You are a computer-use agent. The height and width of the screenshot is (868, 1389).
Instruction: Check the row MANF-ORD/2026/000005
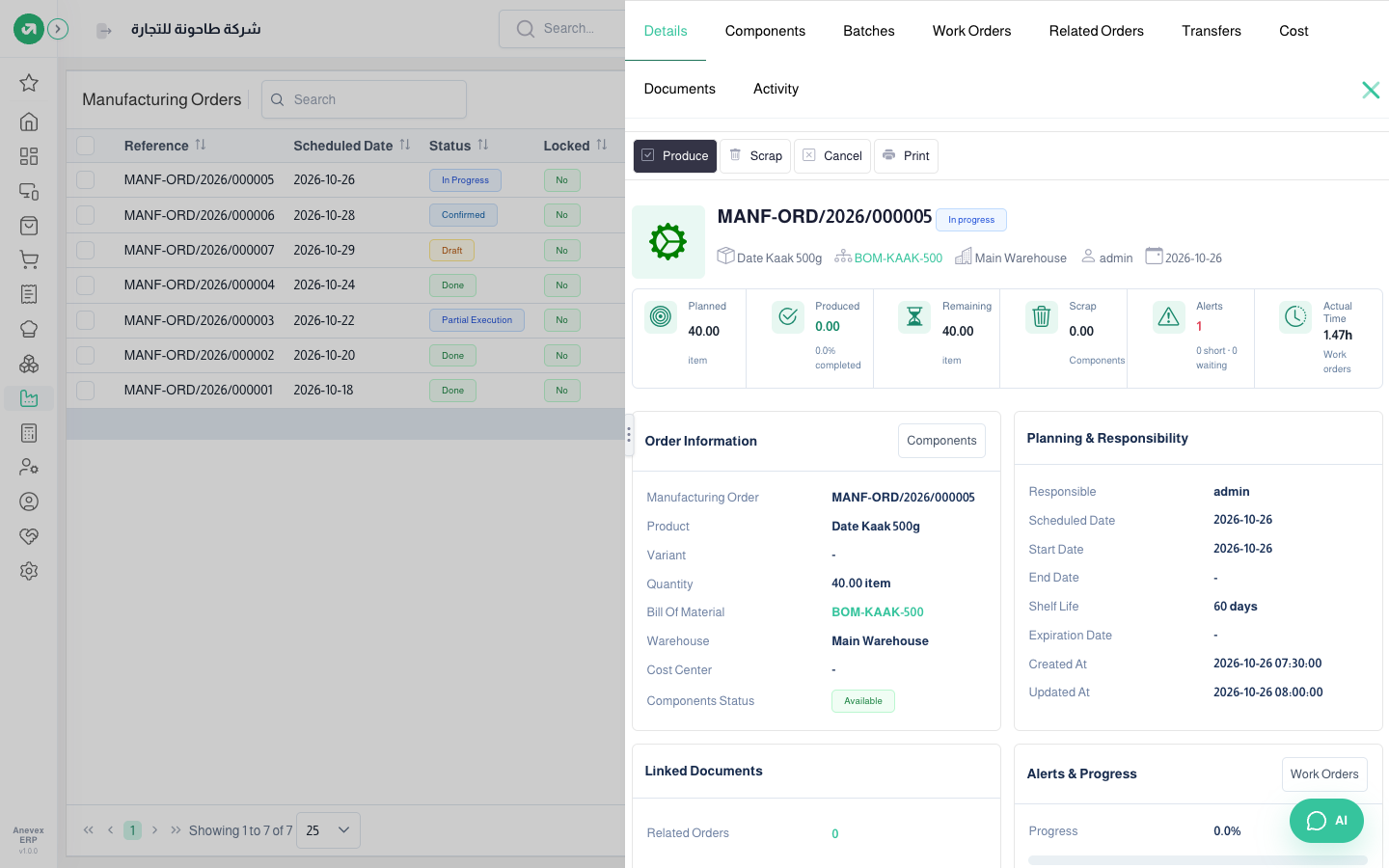click(86, 179)
